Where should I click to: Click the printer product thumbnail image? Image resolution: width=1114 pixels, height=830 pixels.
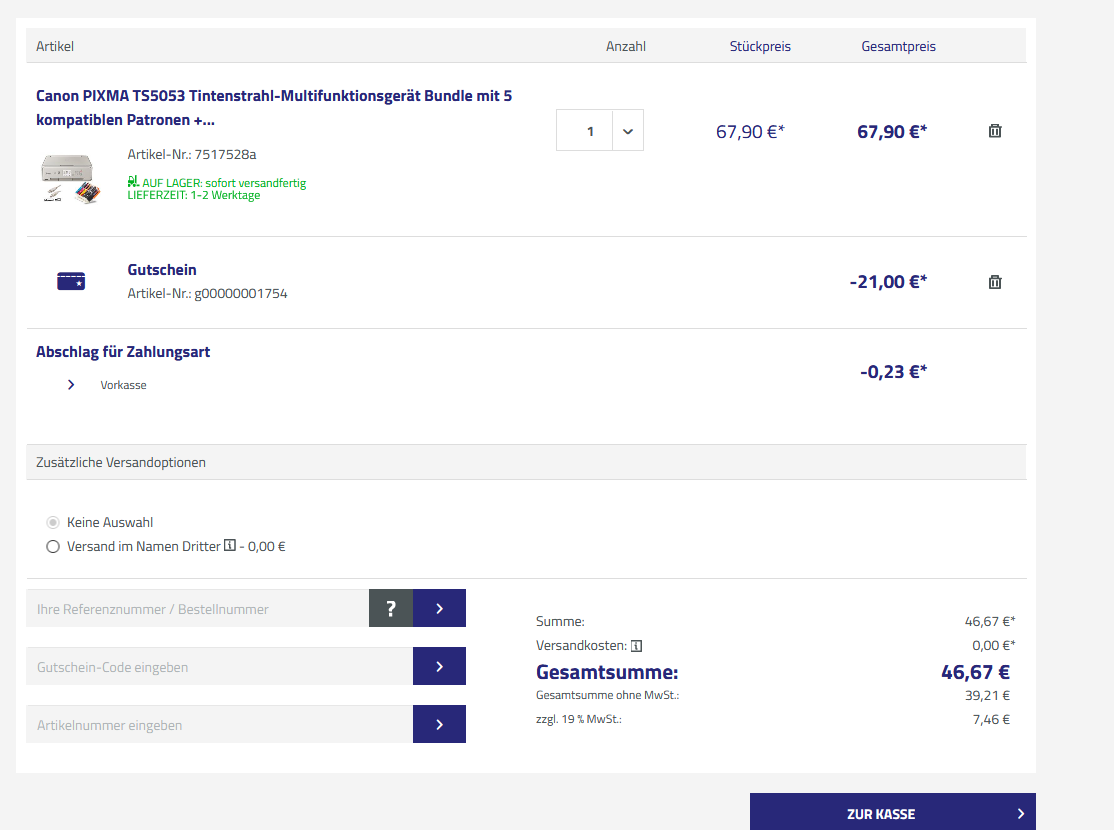click(71, 181)
